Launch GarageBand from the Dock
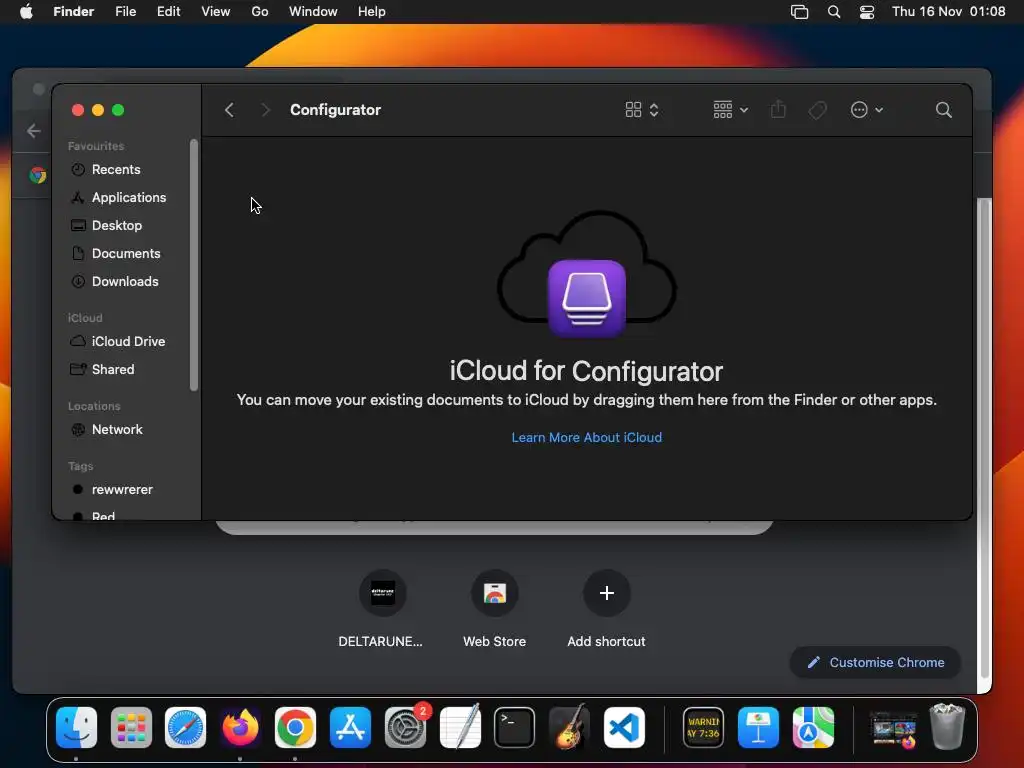This screenshot has height=768, width=1024. pyautogui.click(x=569, y=728)
